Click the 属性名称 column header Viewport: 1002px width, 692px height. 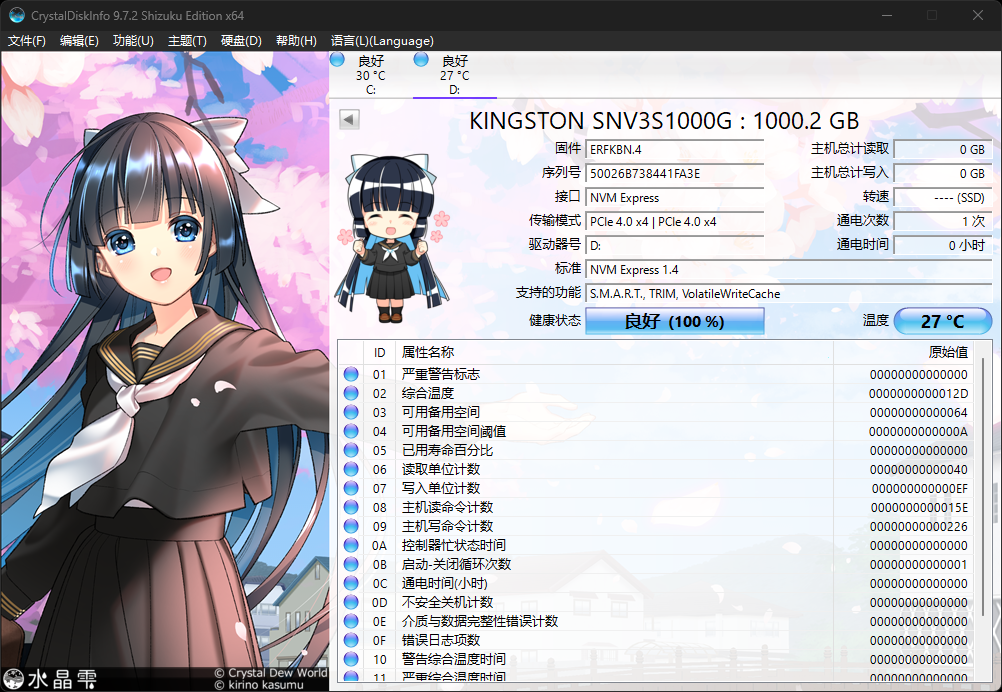pyautogui.click(x=615, y=353)
